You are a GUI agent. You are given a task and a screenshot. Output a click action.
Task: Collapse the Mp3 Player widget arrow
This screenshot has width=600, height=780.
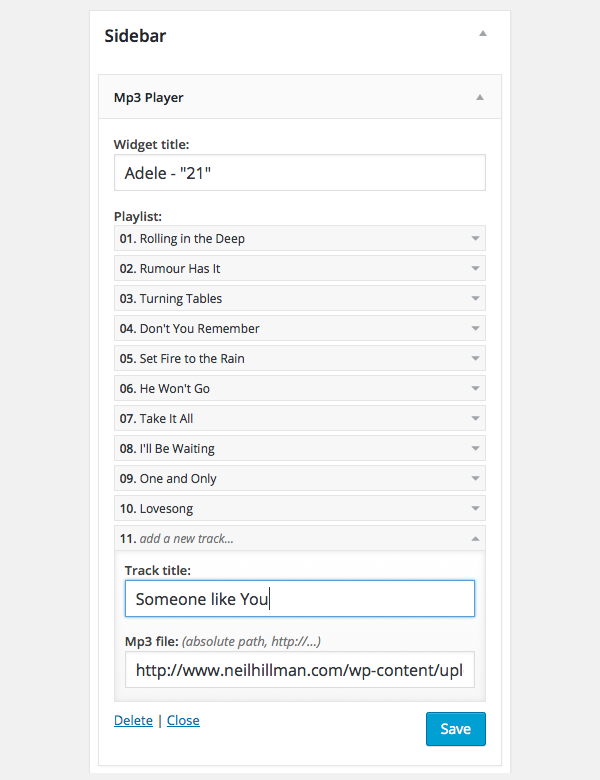coord(480,98)
